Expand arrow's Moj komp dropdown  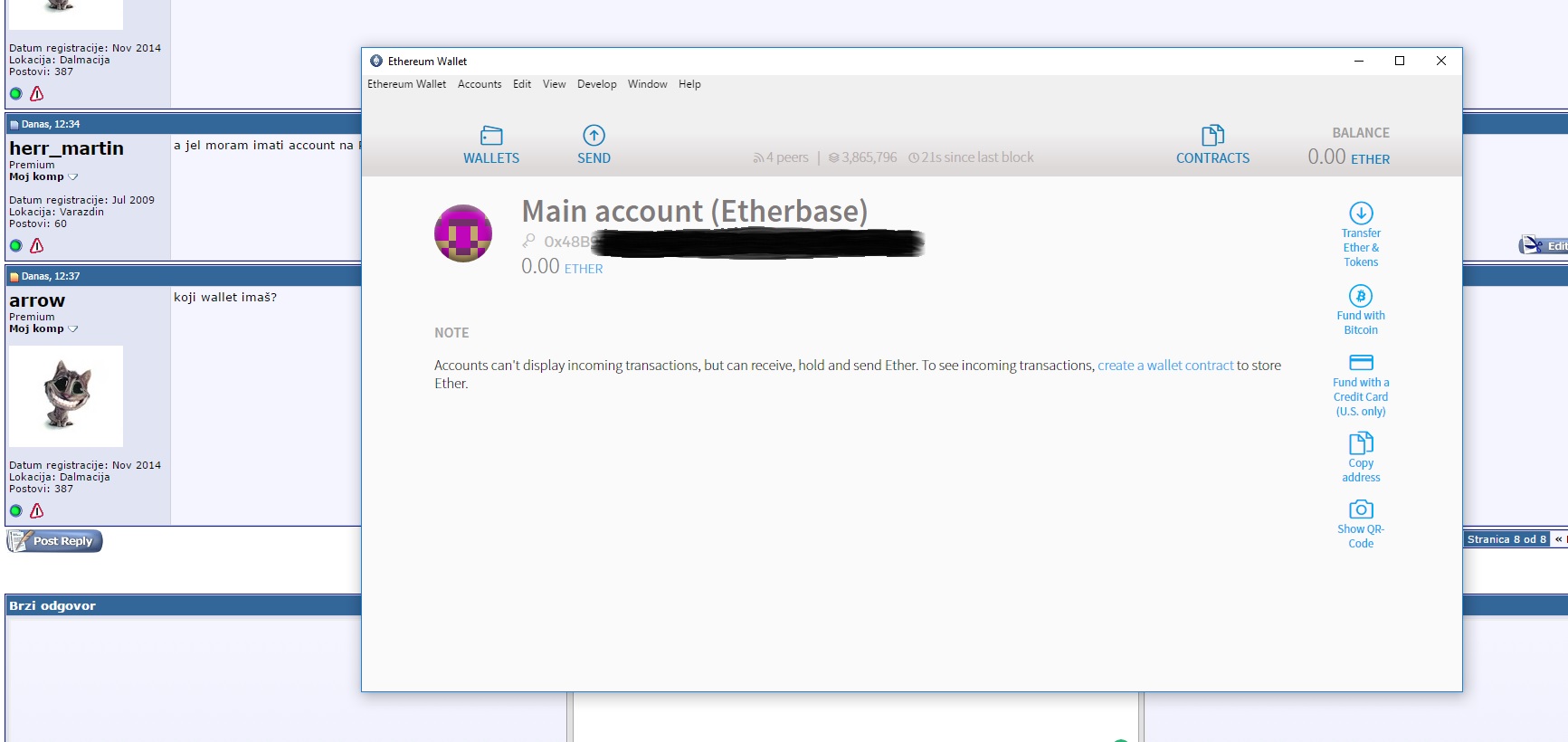(73, 329)
